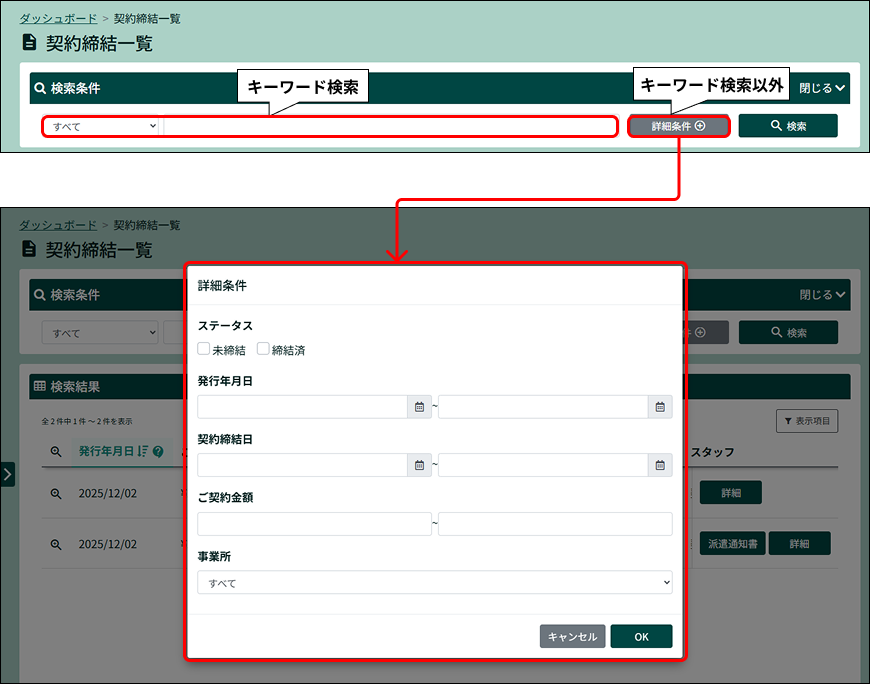Open the calendar for 発行年月日 end date
Image resolution: width=870 pixels, height=684 pixels.
coord(660,407)
